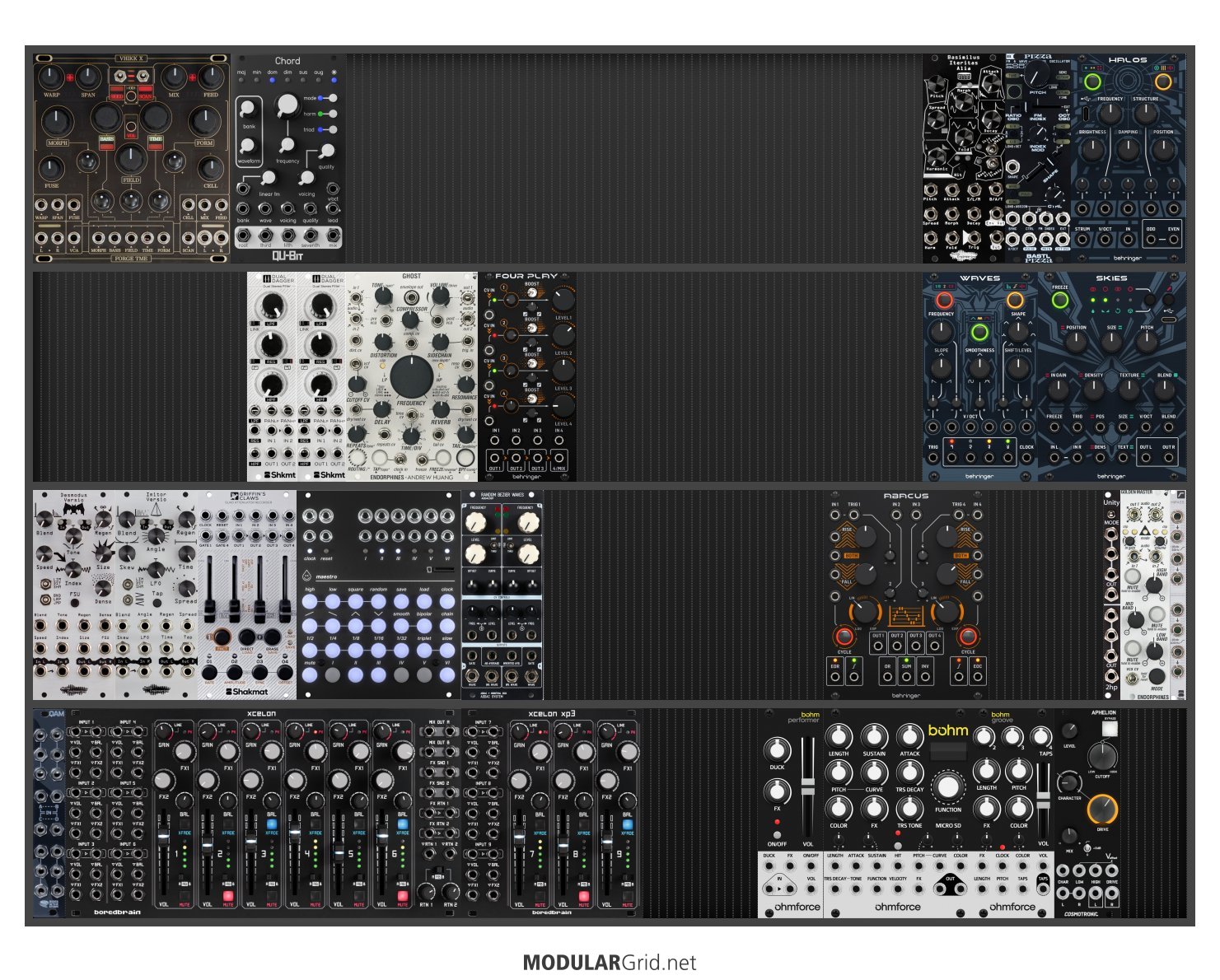Click the bank knob on Chord
Image resolution: width=1220 pixels, height=980 pixels.
tap(247, 110)
